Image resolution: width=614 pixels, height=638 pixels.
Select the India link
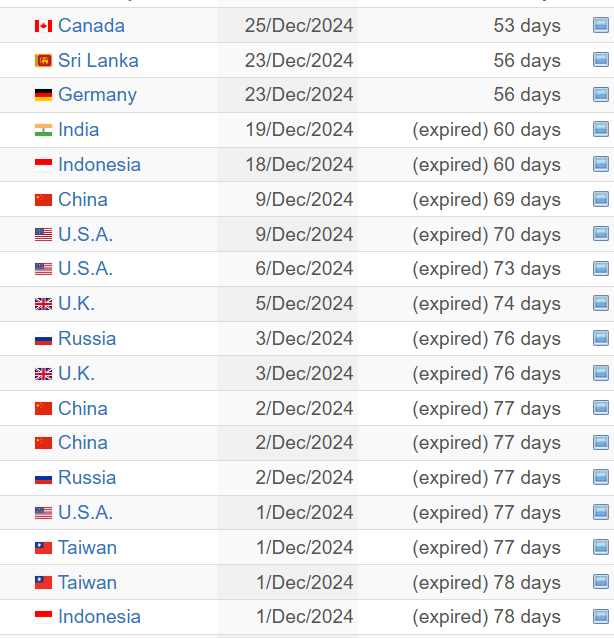pos(78,129)
